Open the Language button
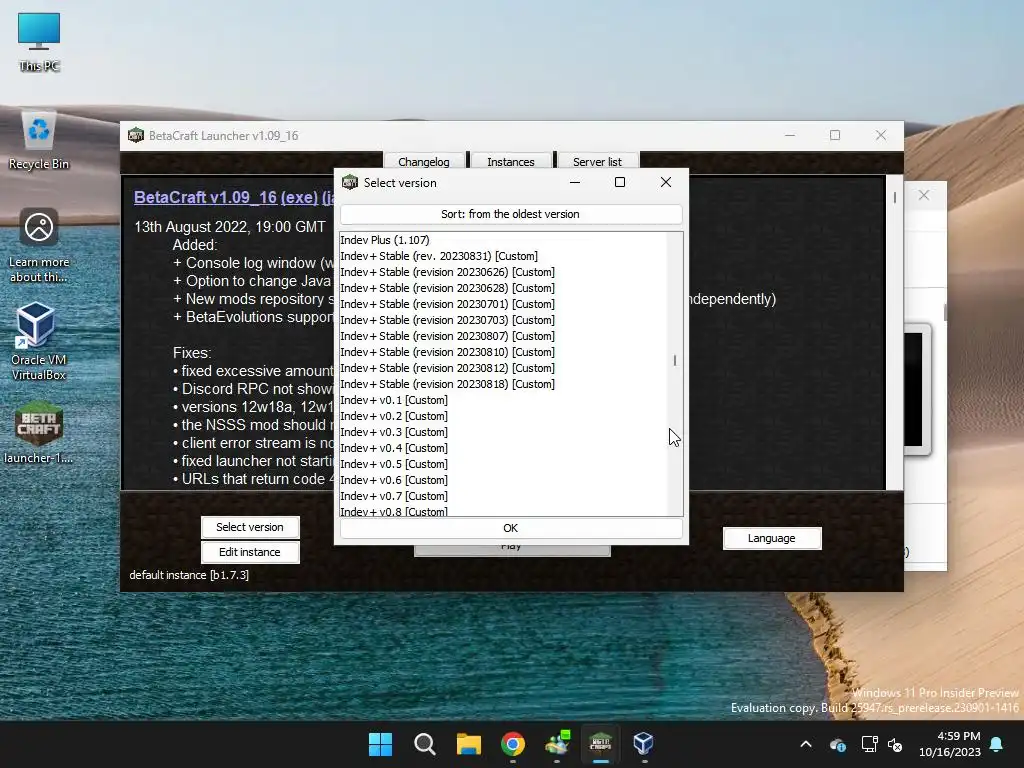The image size is (1024, 768). (771, 538)
